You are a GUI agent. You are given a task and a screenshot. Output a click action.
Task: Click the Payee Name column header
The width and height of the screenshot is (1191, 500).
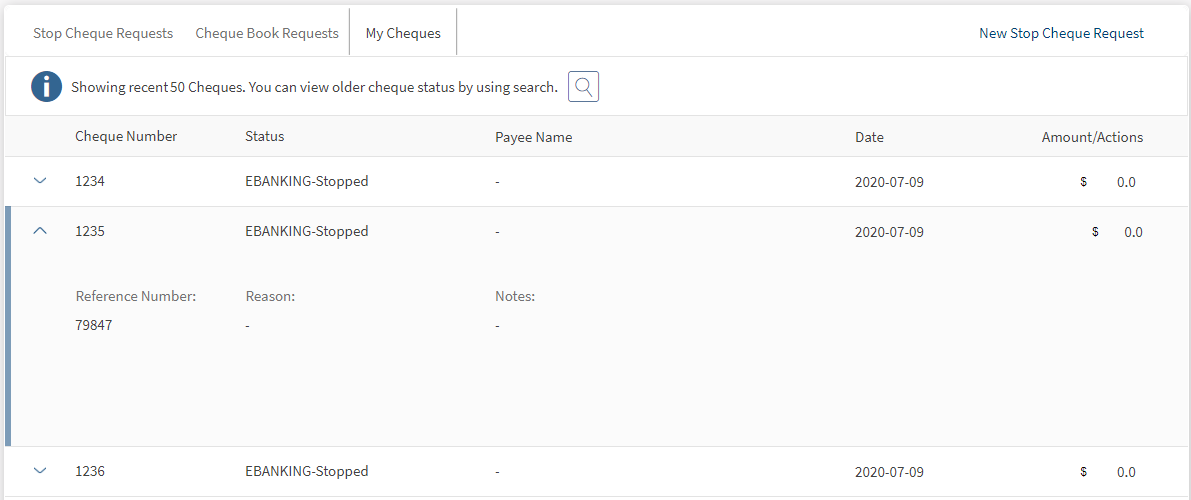tap(533, 137)
